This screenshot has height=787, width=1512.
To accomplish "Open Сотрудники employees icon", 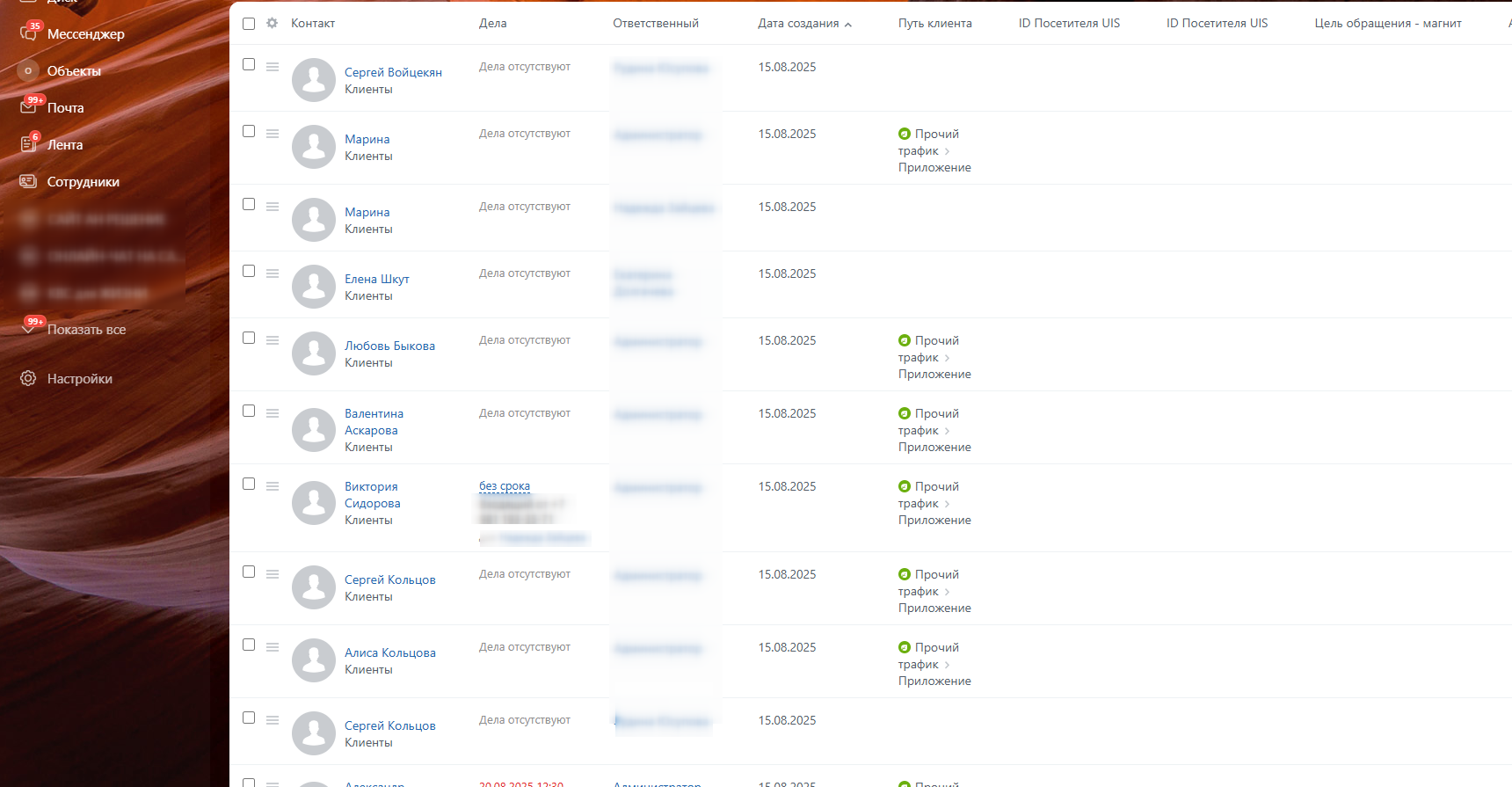I will click(x=28, y=181).
